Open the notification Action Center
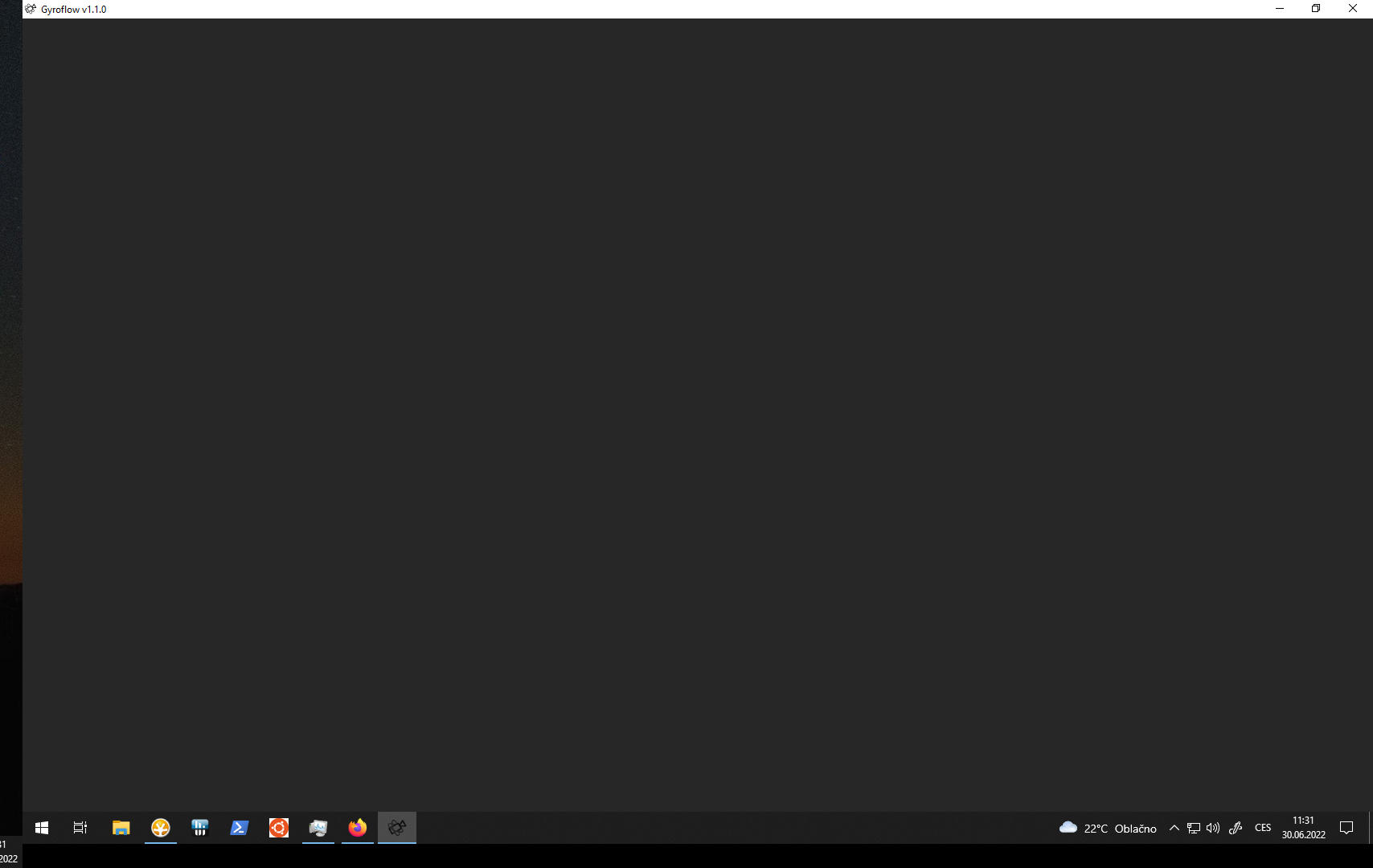 pyautogui.click(x=1346, y=828)
